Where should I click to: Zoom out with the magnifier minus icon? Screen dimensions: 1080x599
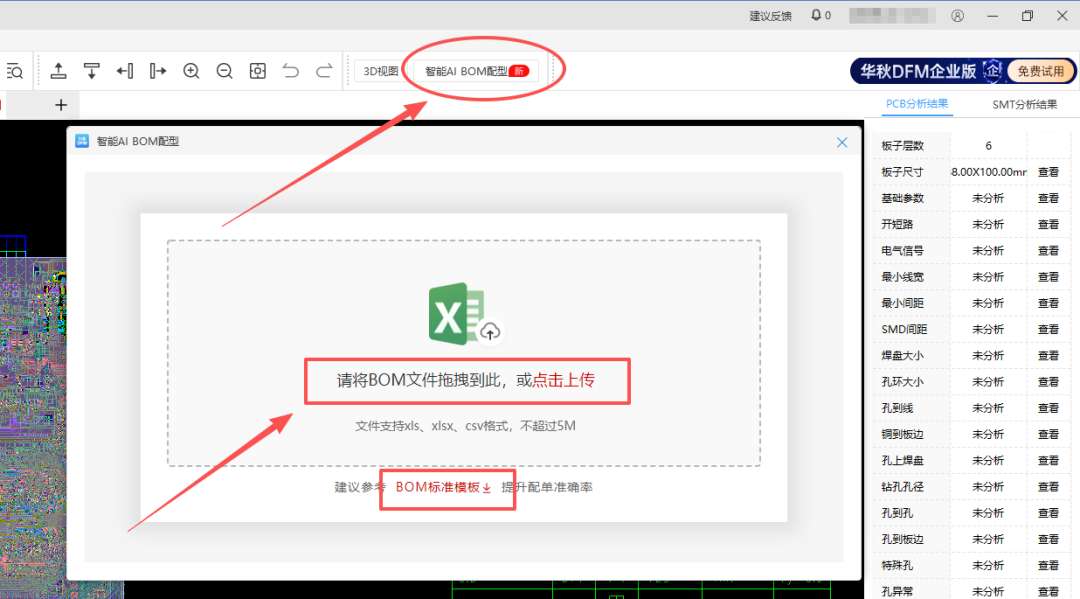point(224,71)
